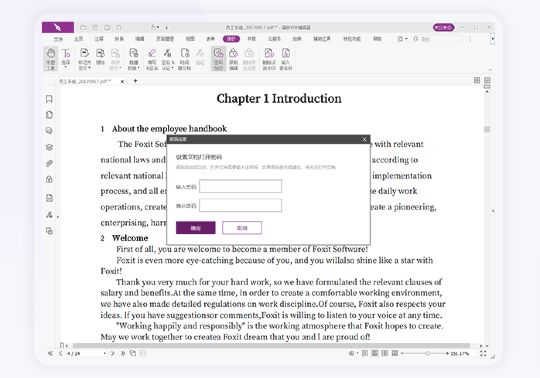
Task: Toggle the two-page facing view mode button
Action: [385, 353]
